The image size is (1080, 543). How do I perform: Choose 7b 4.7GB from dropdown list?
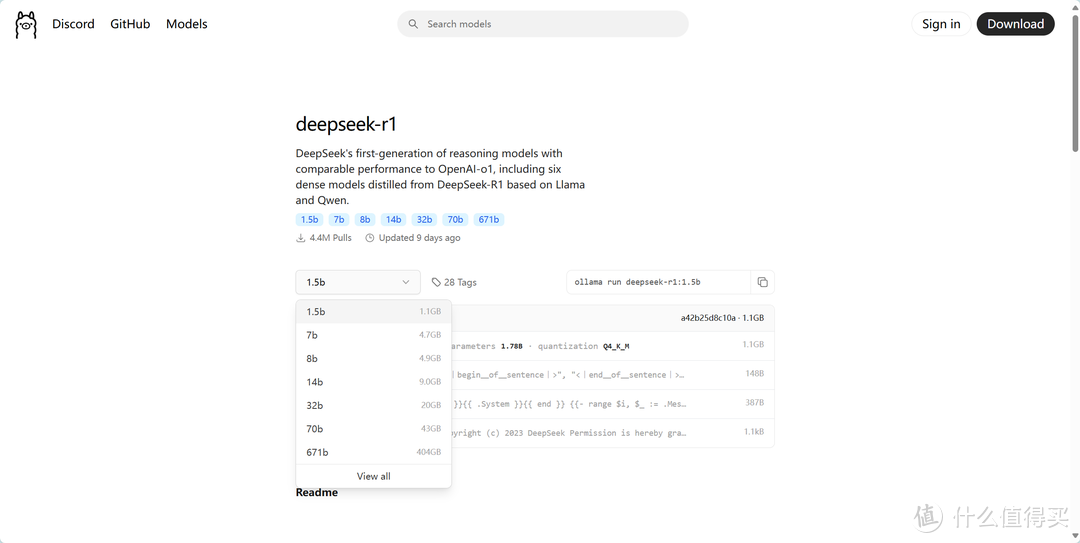click(x=373, y=335)
